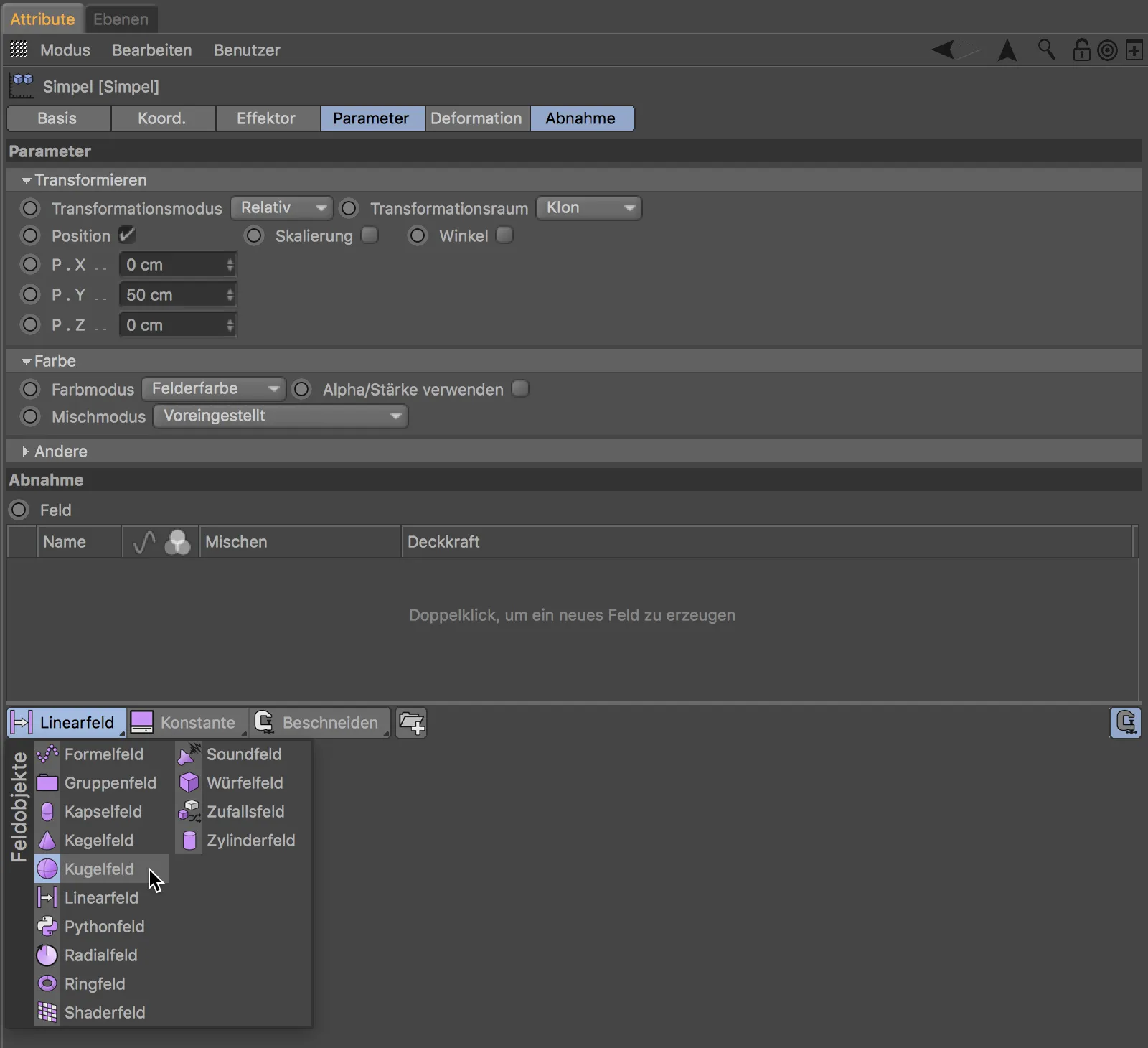Toggle the lock element icon
The width and height of the screenshot is (1148, 1048).
(1081, 50)
